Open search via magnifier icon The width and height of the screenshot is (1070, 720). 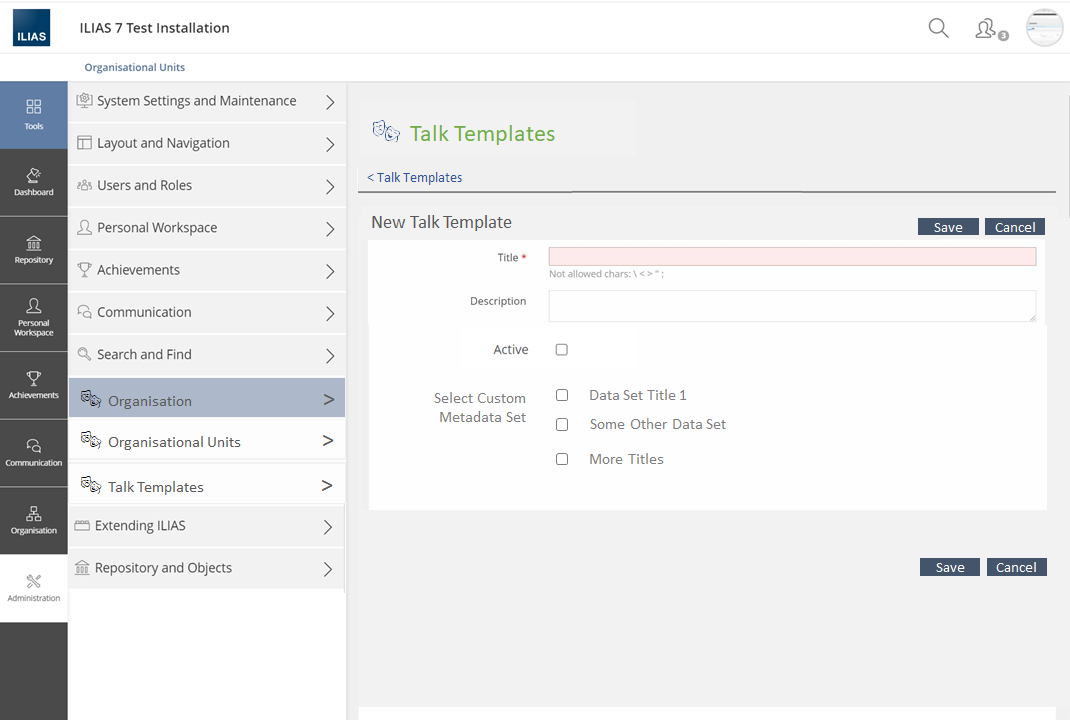[938, 28]
